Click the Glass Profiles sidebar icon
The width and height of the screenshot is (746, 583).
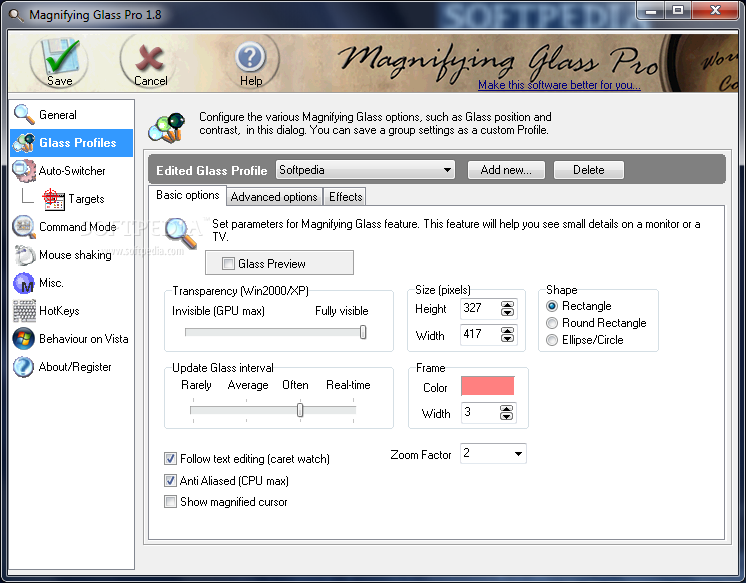[x=24, y=143]
